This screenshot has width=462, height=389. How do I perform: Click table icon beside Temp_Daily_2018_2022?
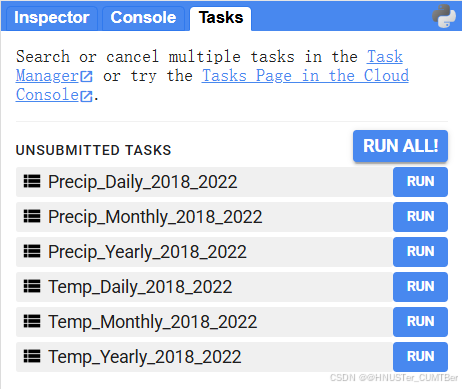point(32,286)
